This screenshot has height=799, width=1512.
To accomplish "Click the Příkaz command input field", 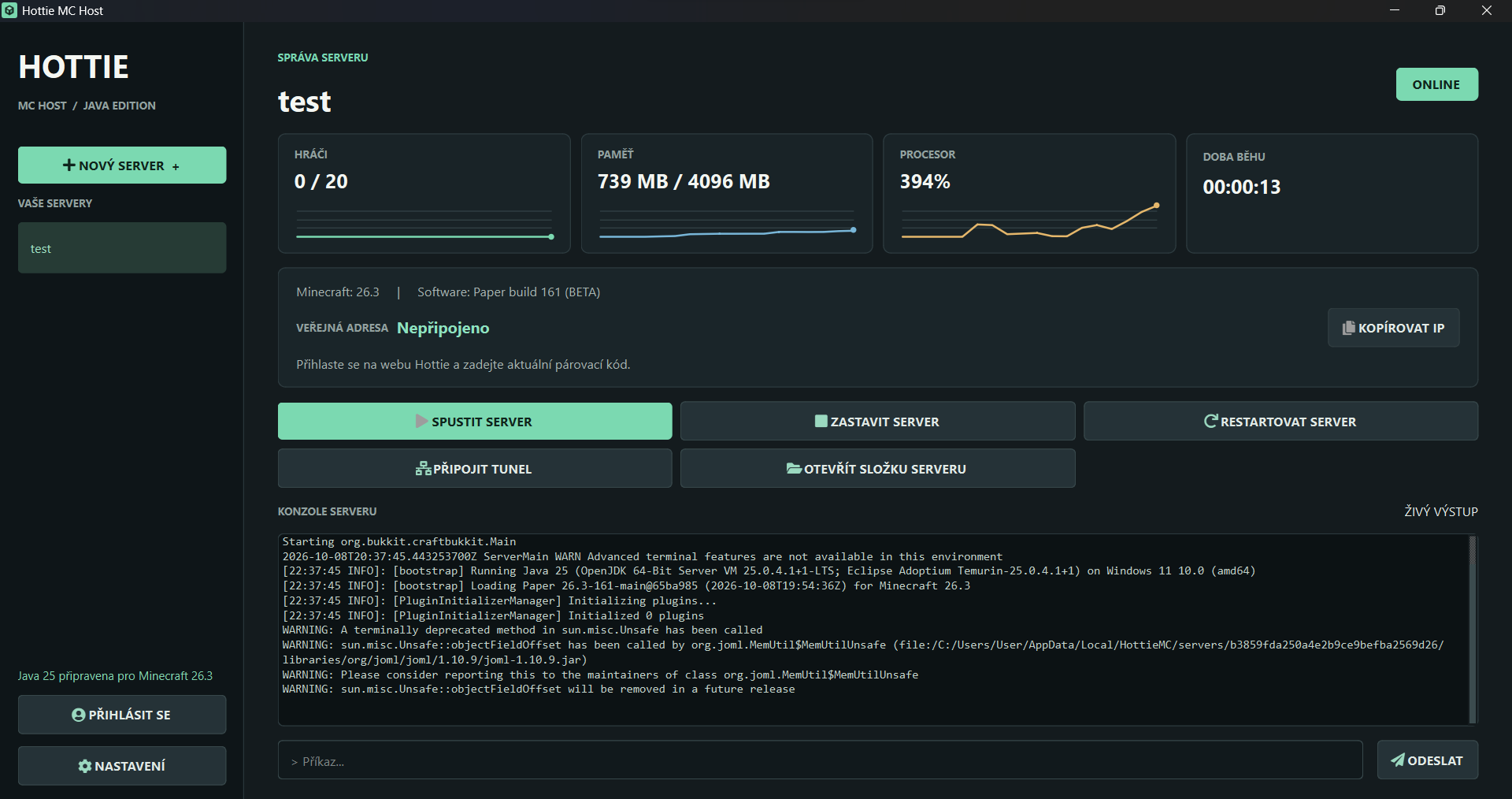I will [820, 760].
